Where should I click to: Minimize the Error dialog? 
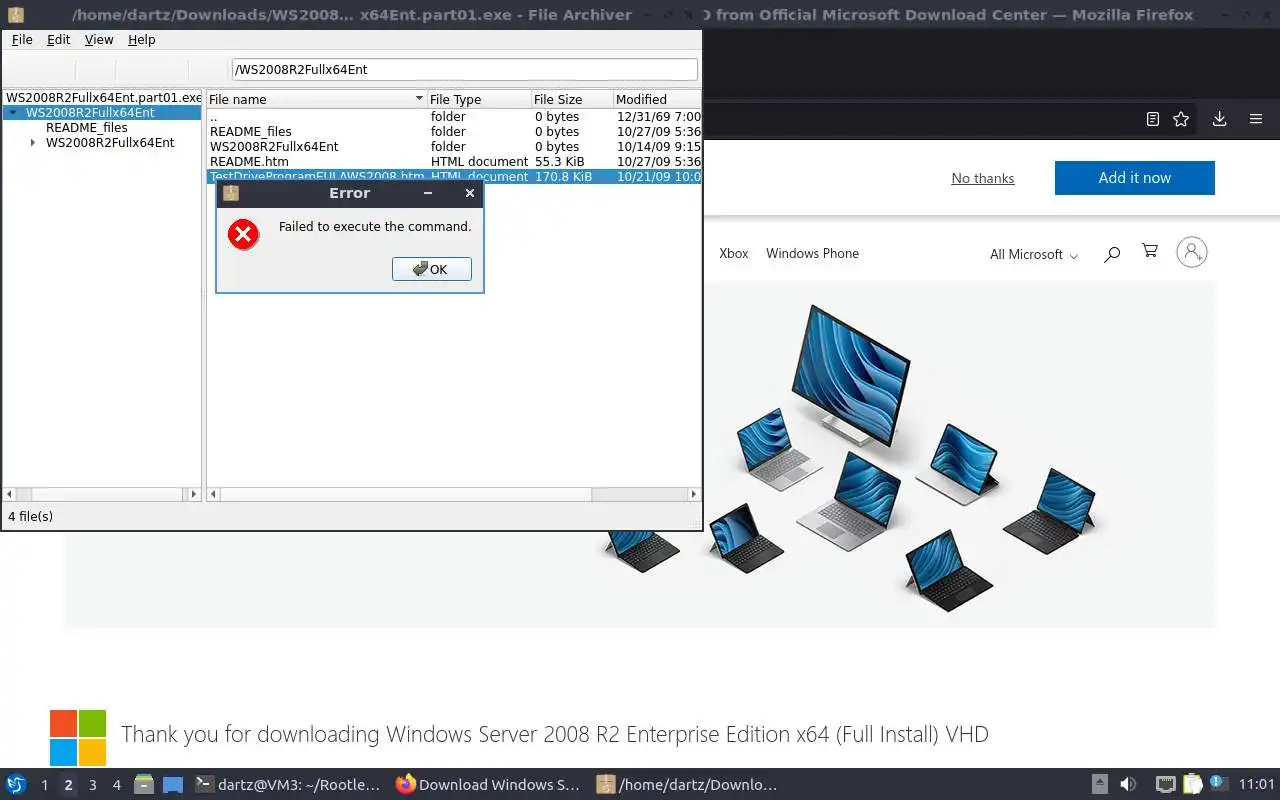click(428, 193)
